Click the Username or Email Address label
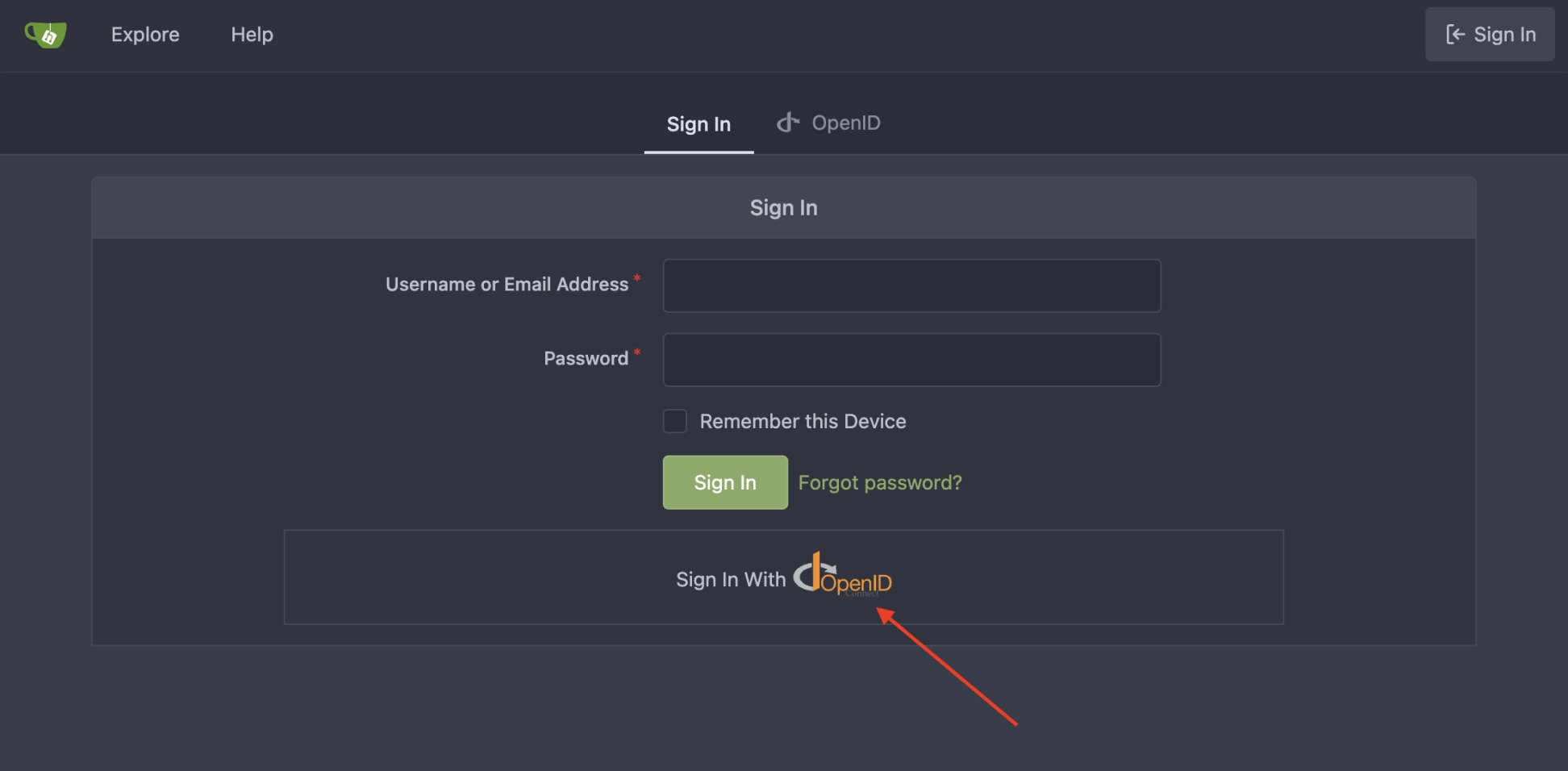 click(507, 284)
